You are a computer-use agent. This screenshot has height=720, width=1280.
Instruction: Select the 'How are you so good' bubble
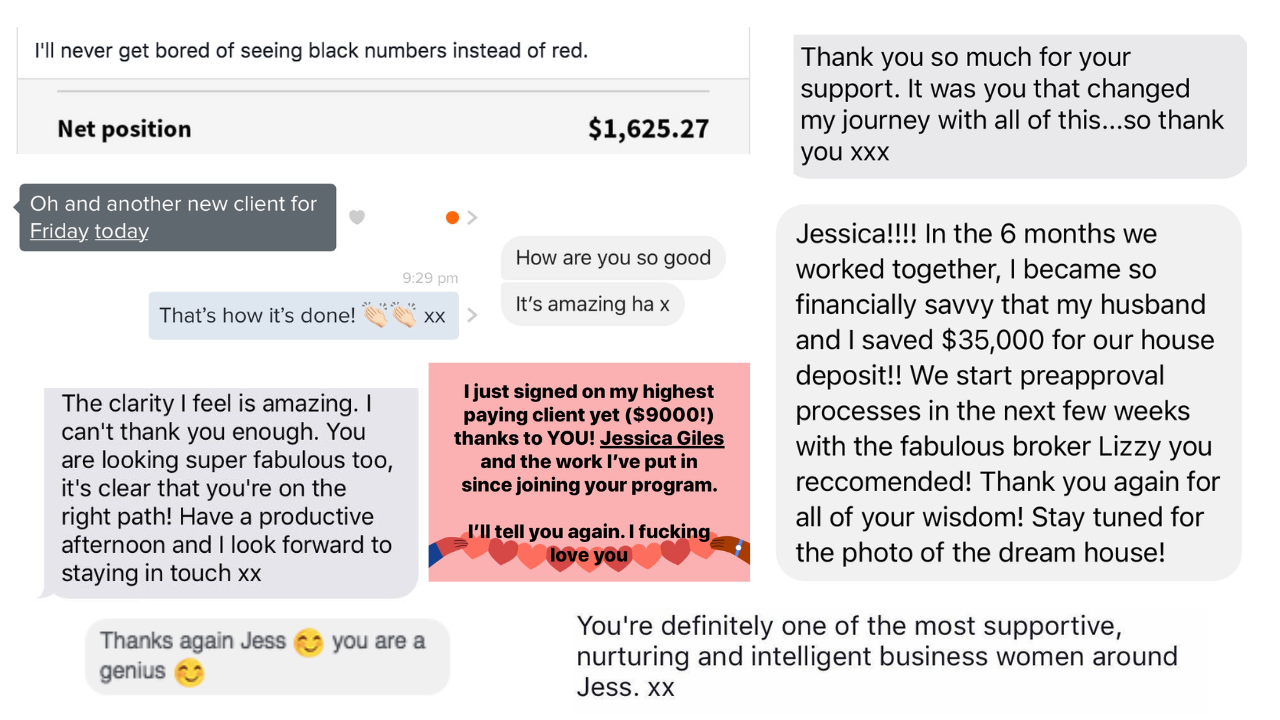[613, 258]
